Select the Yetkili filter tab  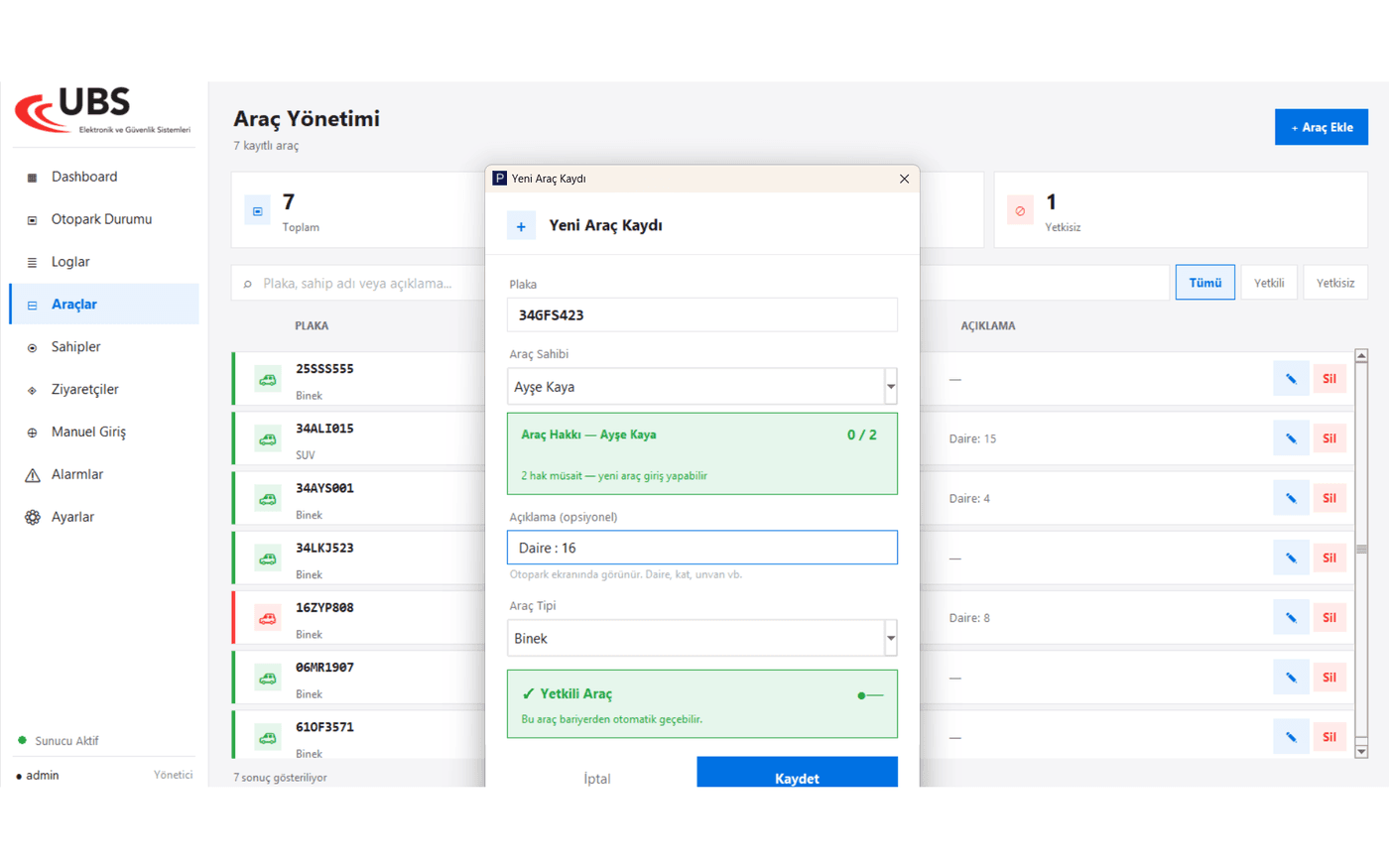pos(1269,283)
